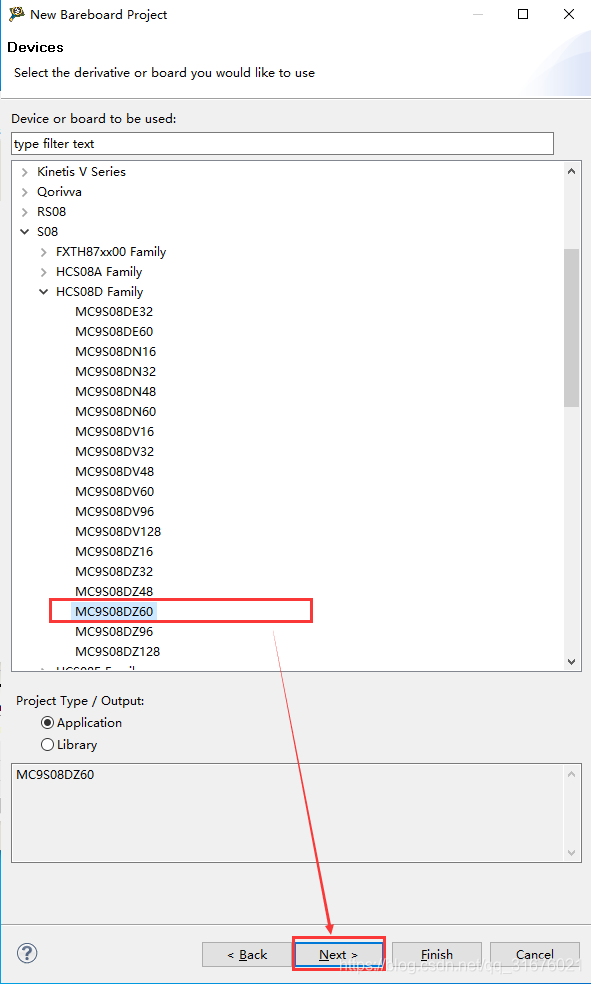Screen dimensions: 591x984
Task: Select MC9S08DN60 device
Action: [x=115, y=412]
